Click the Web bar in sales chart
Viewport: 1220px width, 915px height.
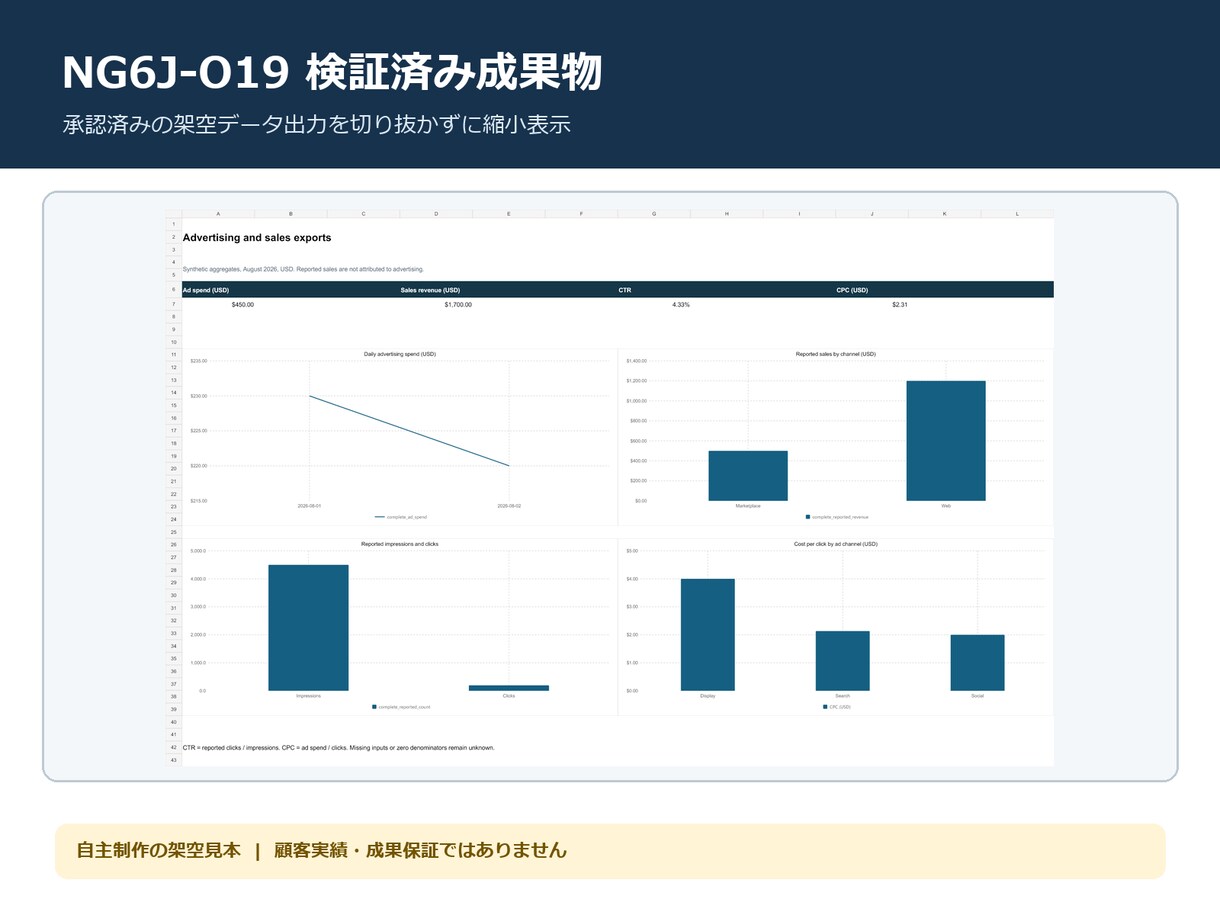click(946, 441)
